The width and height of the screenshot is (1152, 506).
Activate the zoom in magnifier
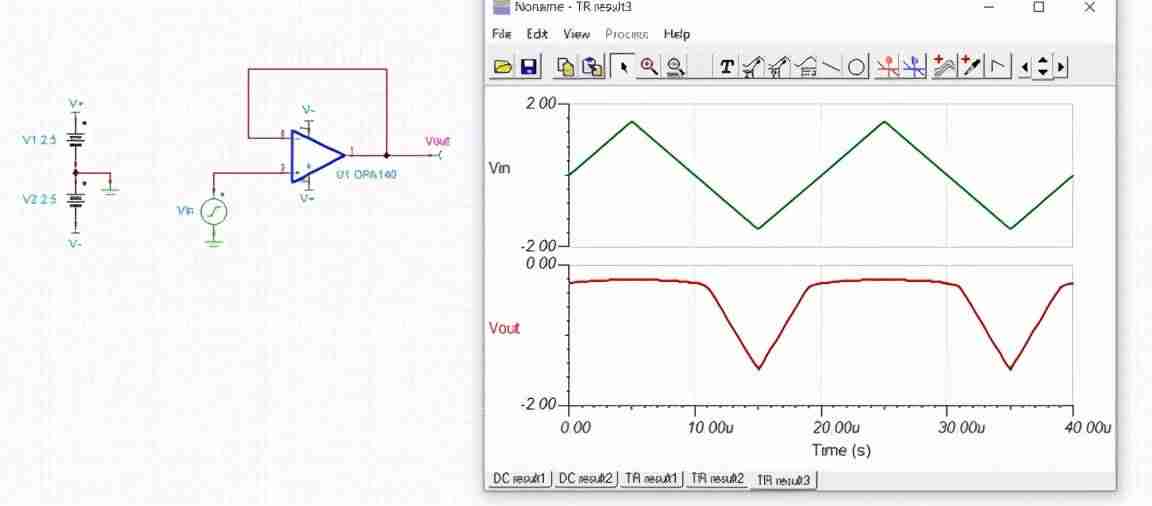tap(649, 67)
